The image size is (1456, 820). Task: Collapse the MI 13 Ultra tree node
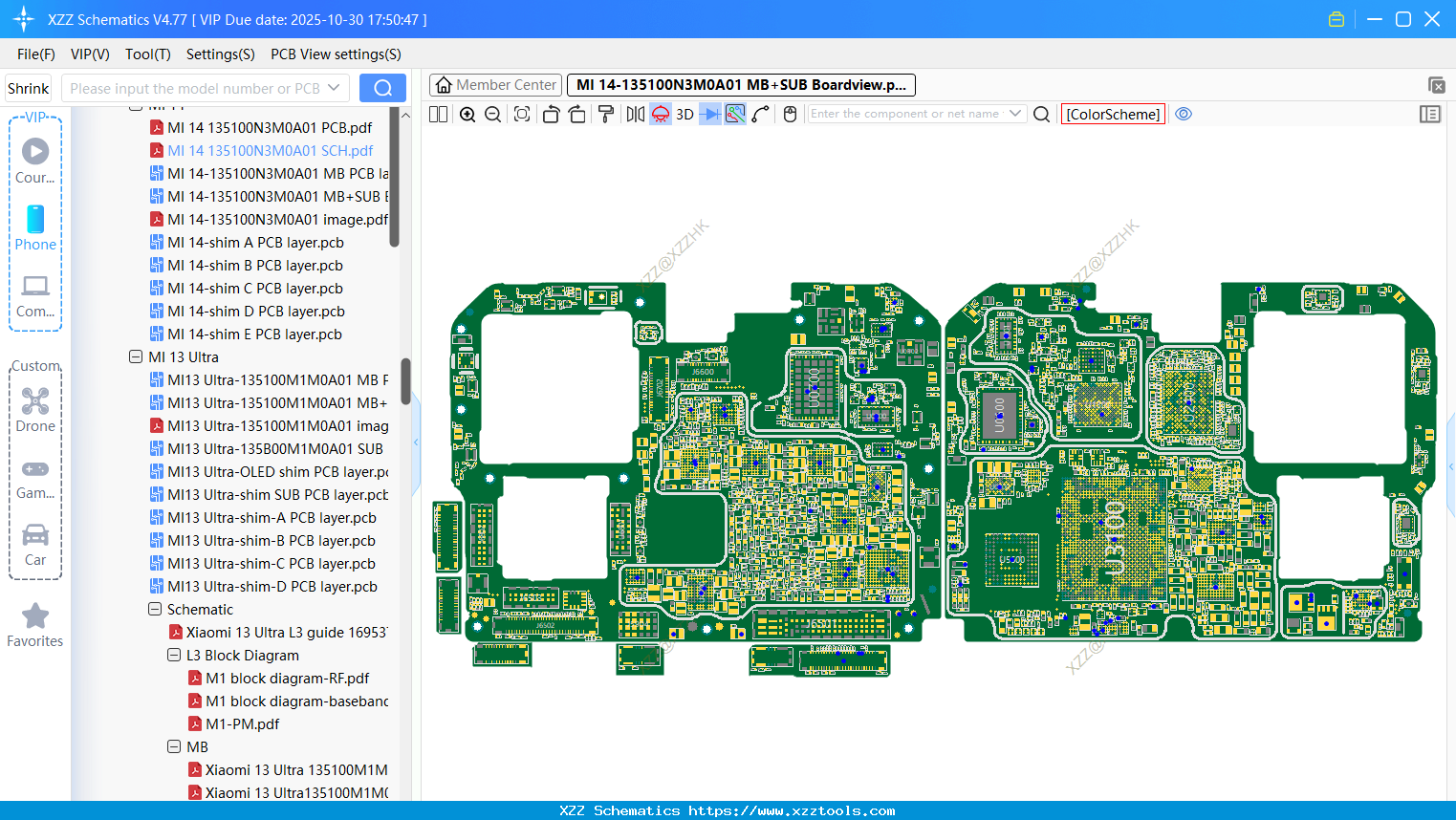coord(136,356)
